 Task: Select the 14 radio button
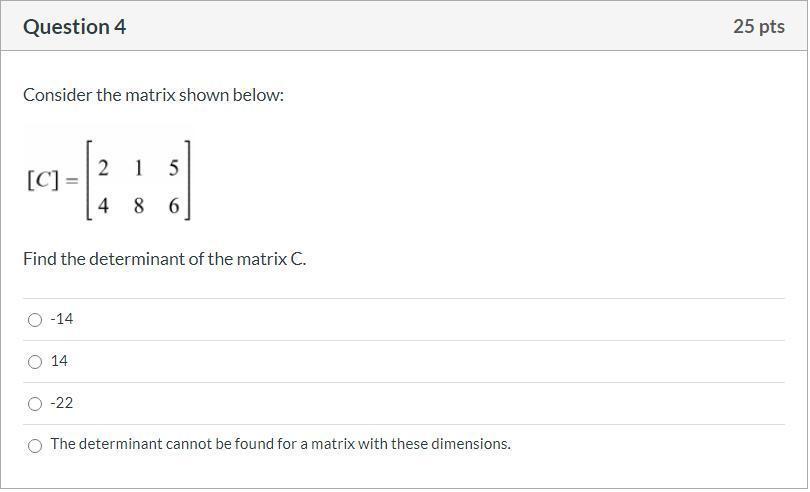[x=35, y=362]
